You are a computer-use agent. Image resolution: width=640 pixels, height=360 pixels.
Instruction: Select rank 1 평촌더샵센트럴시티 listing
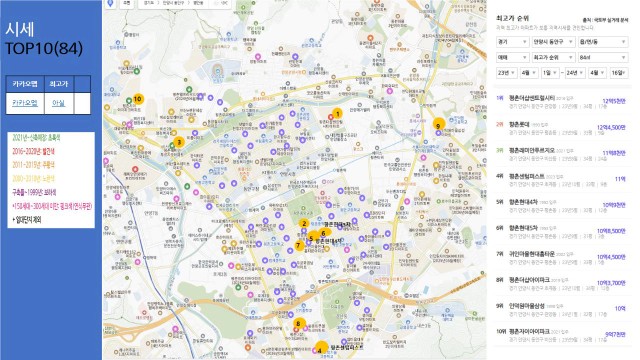point(562,101)
